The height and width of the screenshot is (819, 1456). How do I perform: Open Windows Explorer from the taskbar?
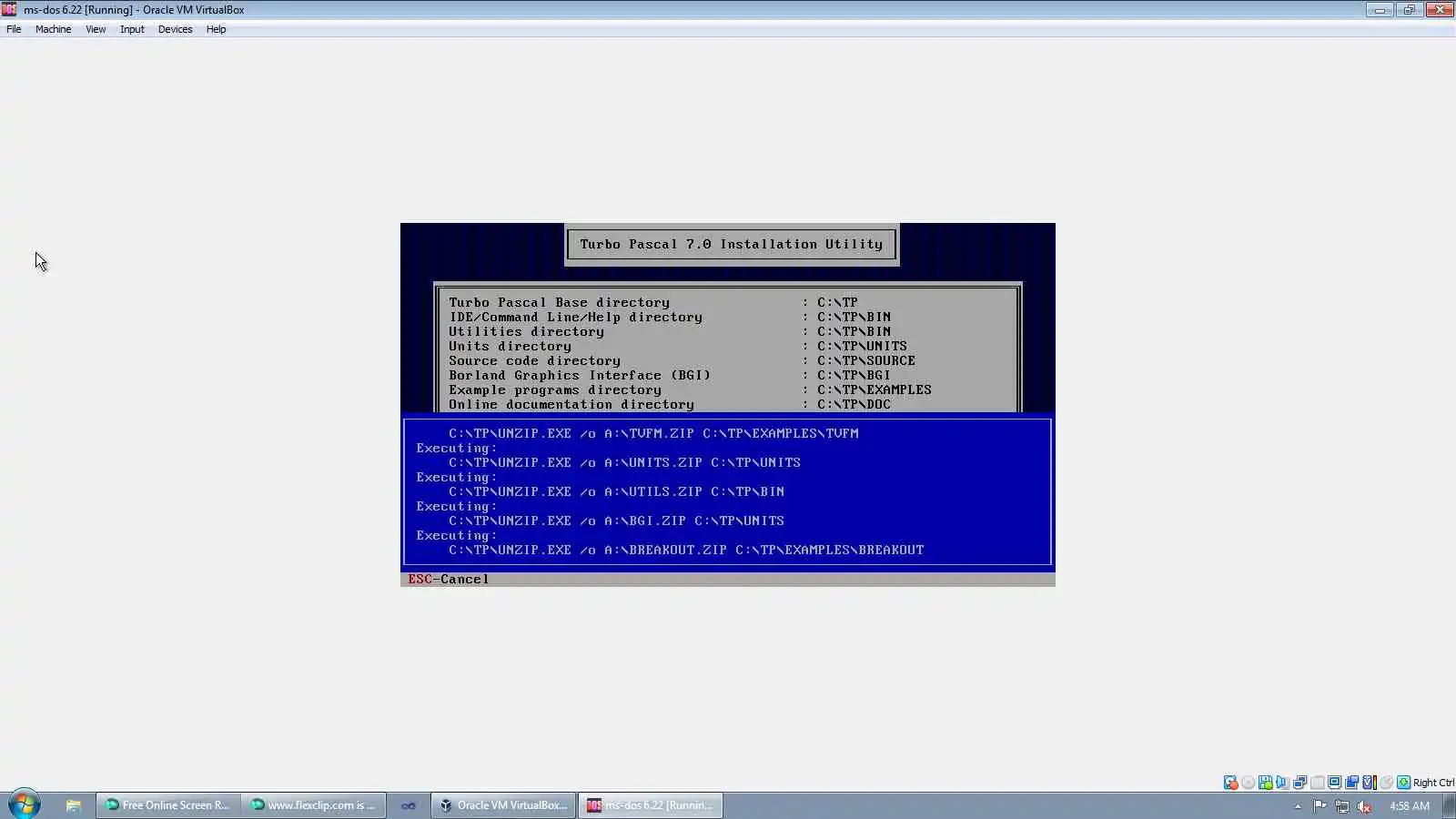pyautogui.click(x=73, y=805)
